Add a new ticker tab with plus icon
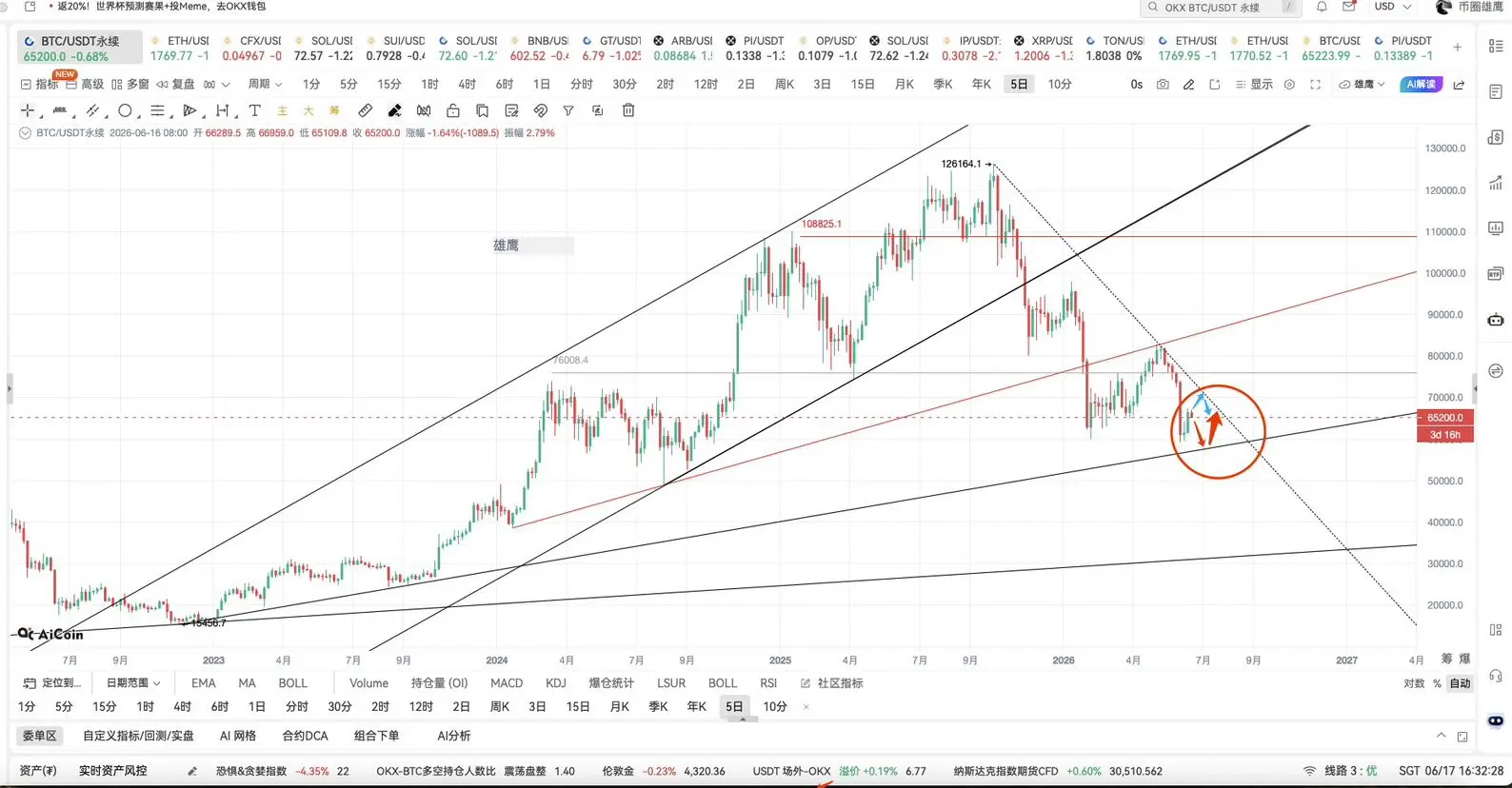The height and width of the screenshot is (788, 1512). point(1457,47)
